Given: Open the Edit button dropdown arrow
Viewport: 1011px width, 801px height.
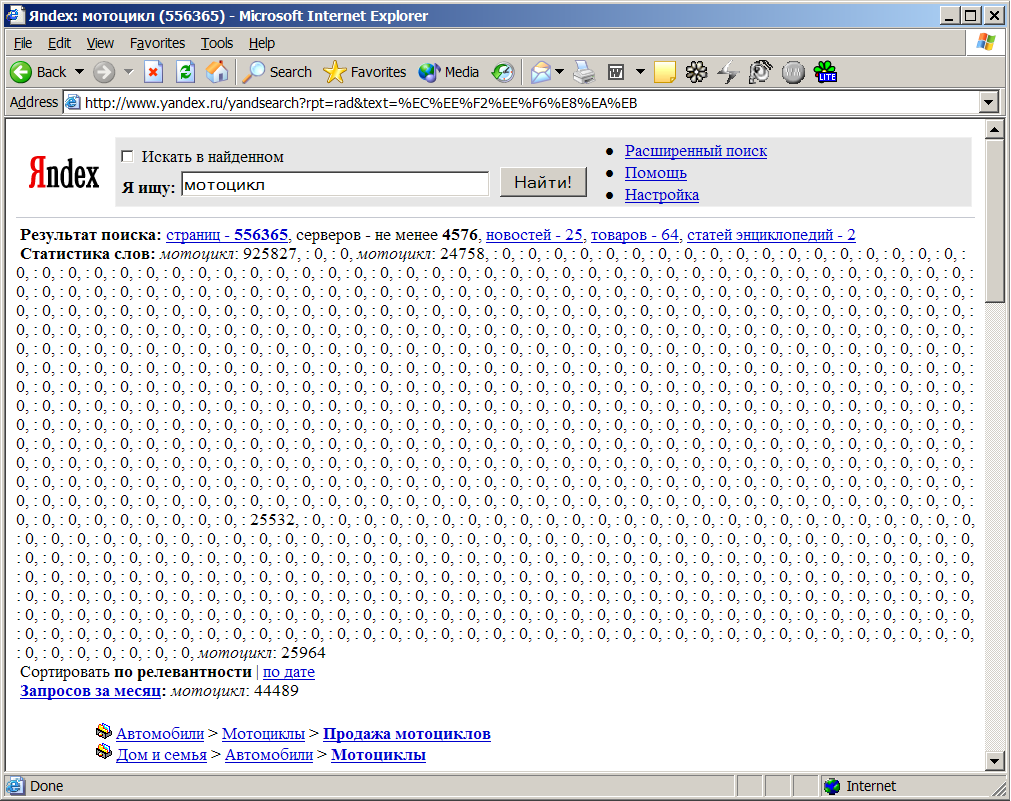Looking at the screenshot, I should (x=640, y=72).
